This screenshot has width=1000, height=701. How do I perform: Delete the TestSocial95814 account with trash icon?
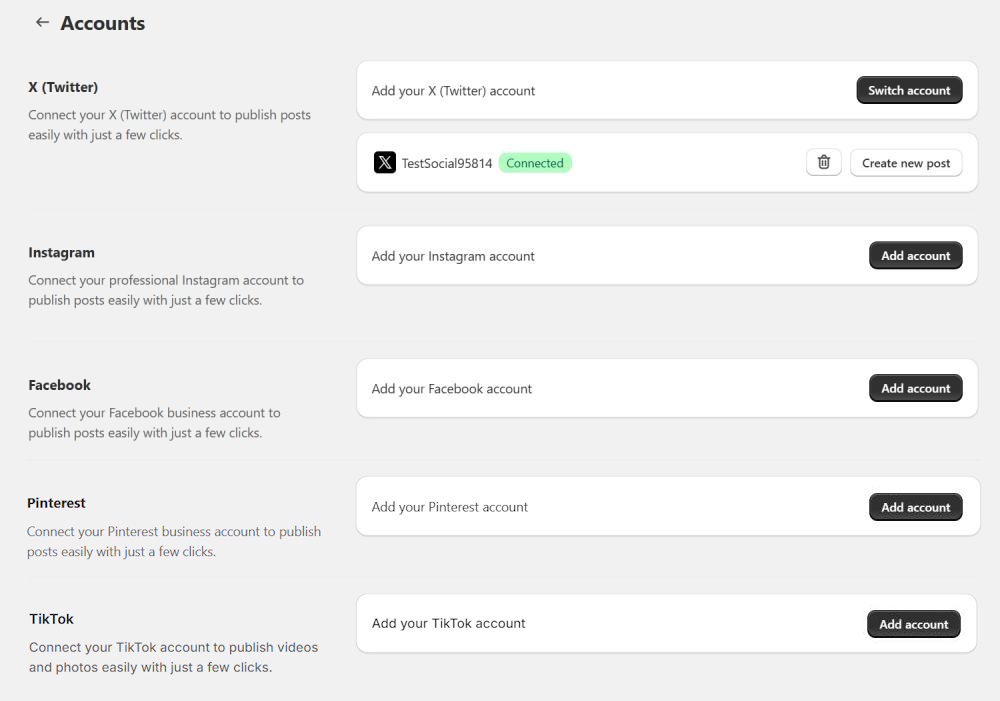pos(823,163)
